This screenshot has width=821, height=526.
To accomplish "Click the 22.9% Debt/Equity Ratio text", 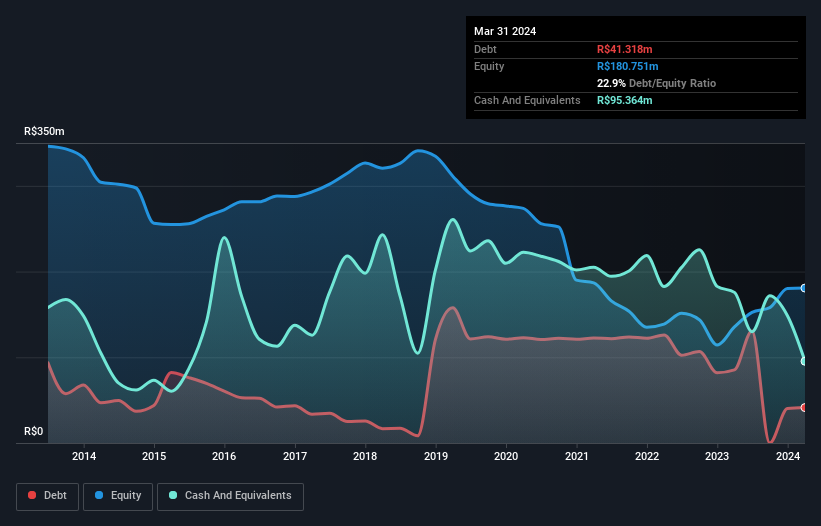I will click(657, 83).
